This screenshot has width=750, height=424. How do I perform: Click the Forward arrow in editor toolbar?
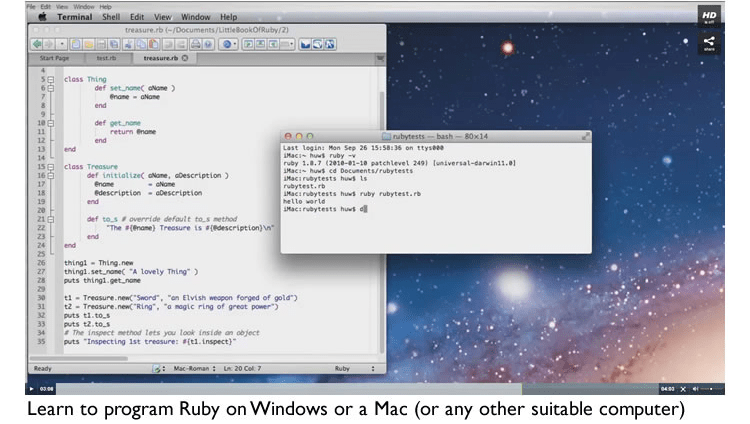[49, 45]
